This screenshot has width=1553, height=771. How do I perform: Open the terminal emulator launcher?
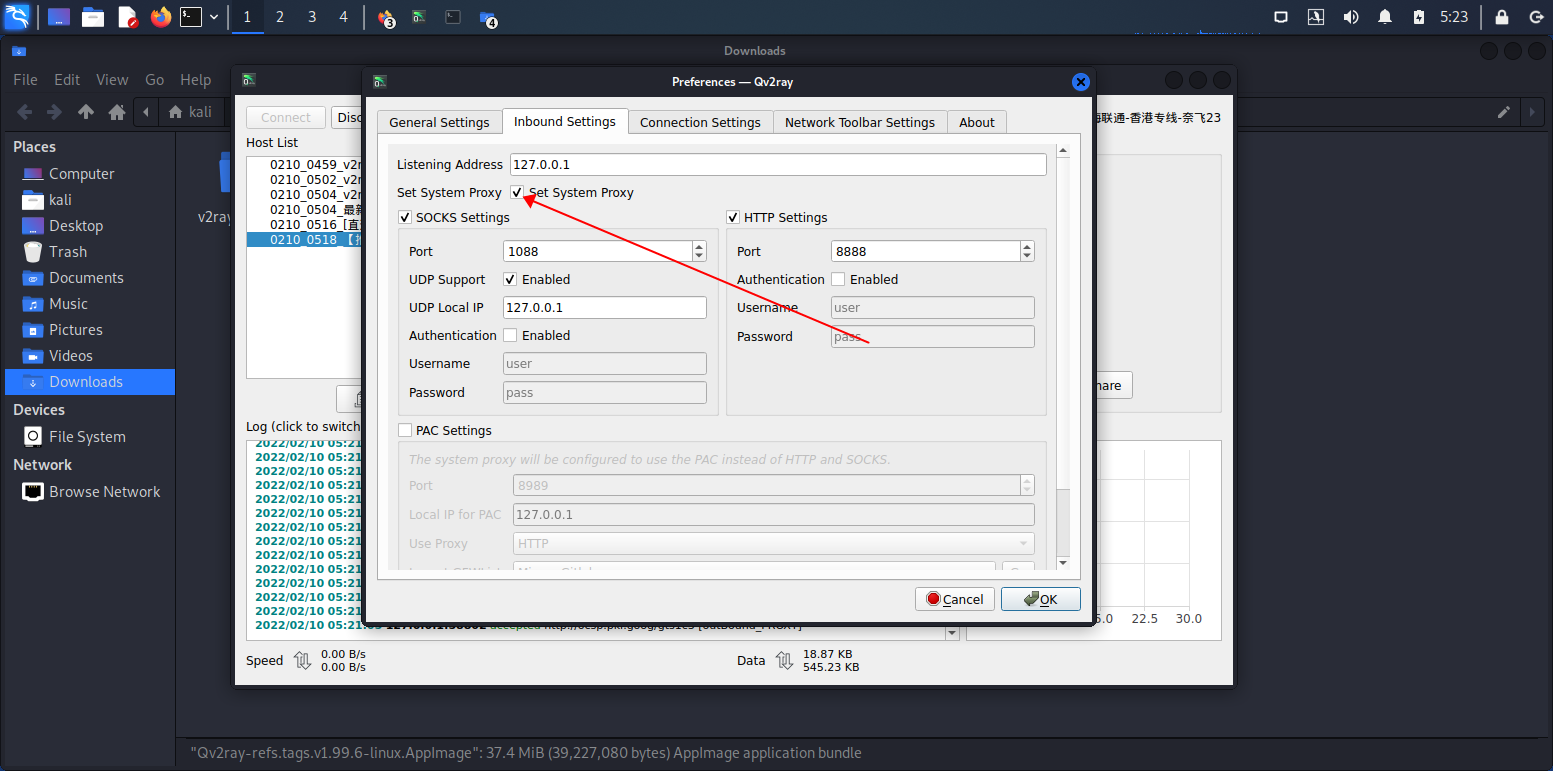pyautogui.click(x=191, y=17)
